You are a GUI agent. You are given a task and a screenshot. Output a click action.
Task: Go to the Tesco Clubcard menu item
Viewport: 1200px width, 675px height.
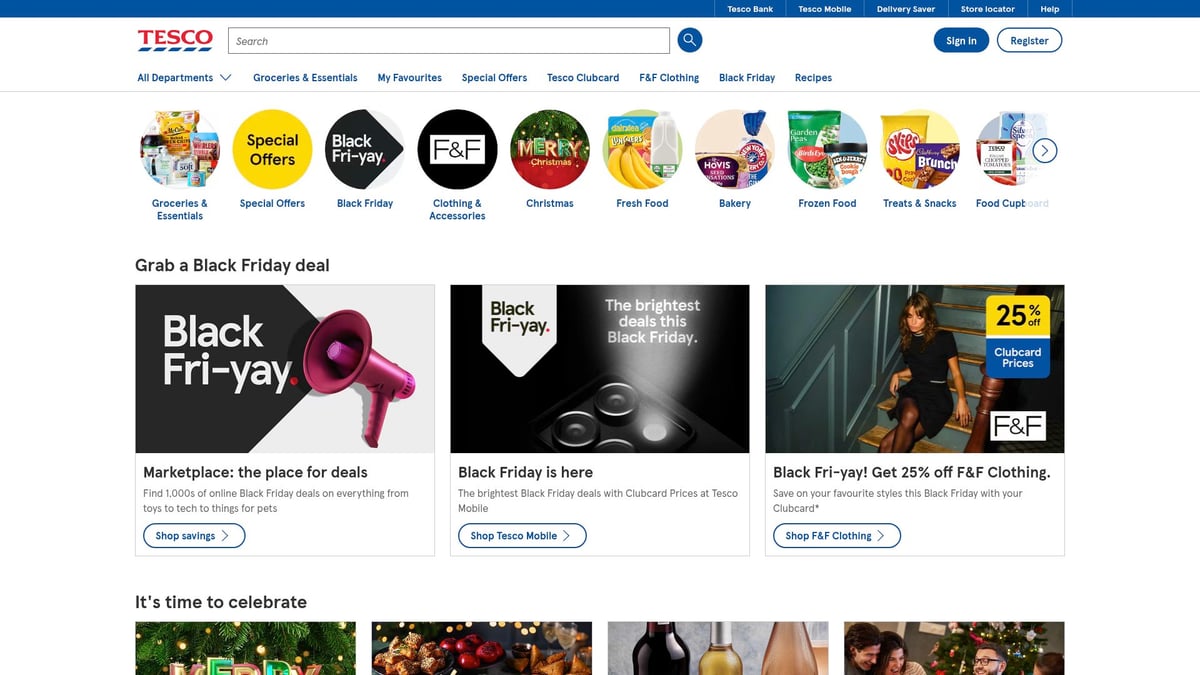[x=583, y=78]
